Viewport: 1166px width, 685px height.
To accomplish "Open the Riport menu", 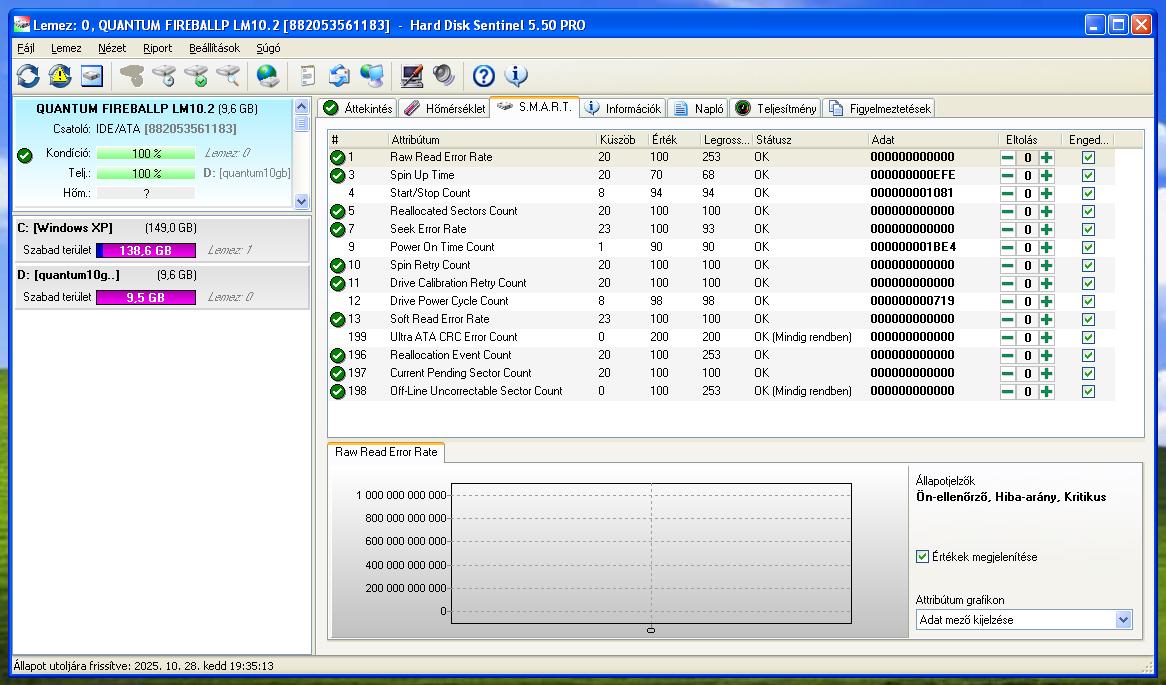I will [x=157, y=48].
